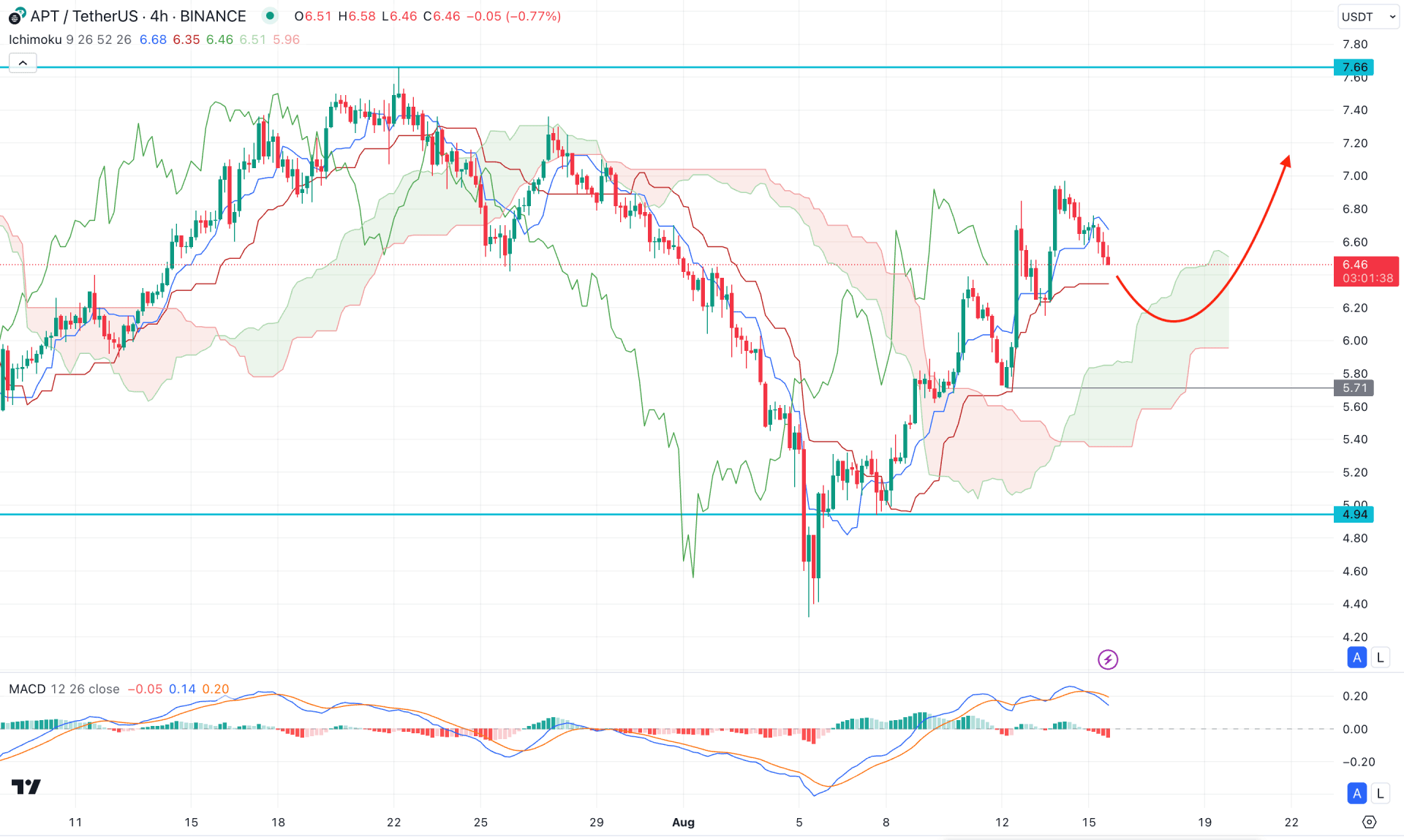Screen dimensions: 1404x840
Task: Click Ichimoku value 5.96
Action: click(x=286, y=39)
